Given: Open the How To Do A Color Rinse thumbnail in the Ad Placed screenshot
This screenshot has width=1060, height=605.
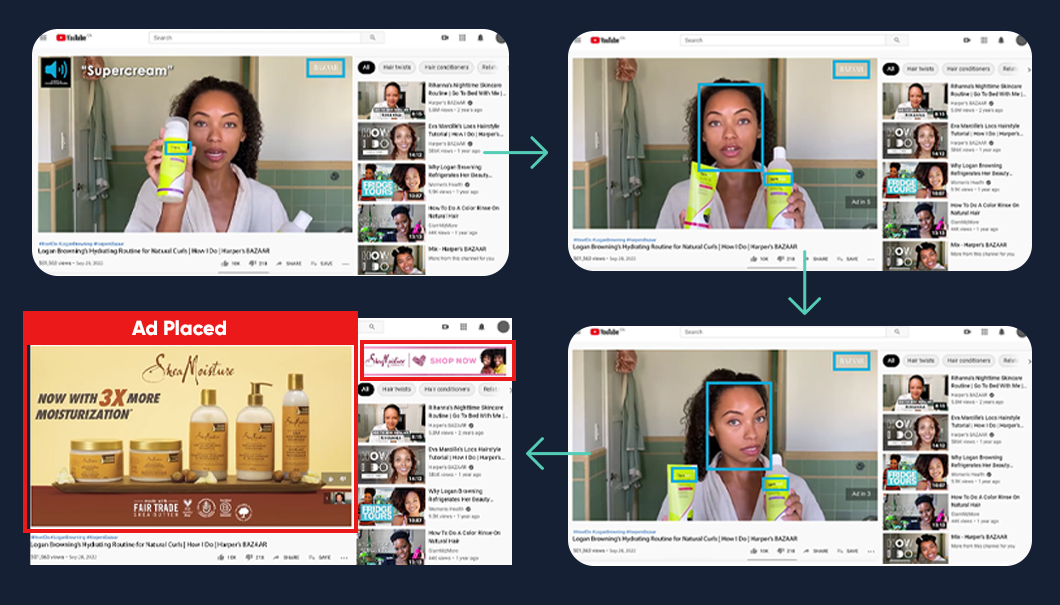Looking at the screenshot, I should point(391,547).
